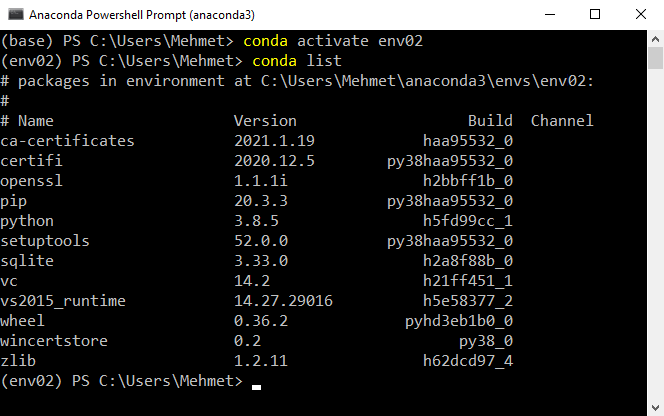Viewport: 664px width, 416px height.
Task: Click the empty scrollbar track below thumb
Action: [656, 234]
